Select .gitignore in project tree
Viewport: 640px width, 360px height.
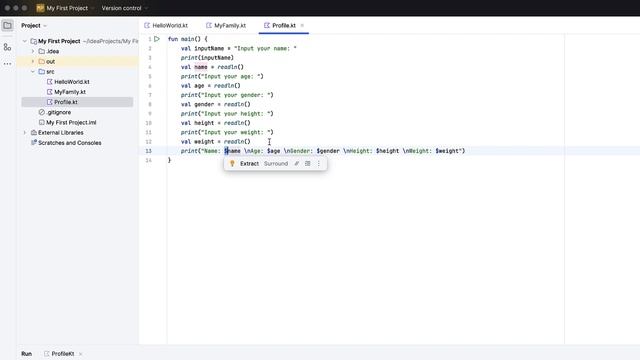pyautogui.click(x=59, y=112)
